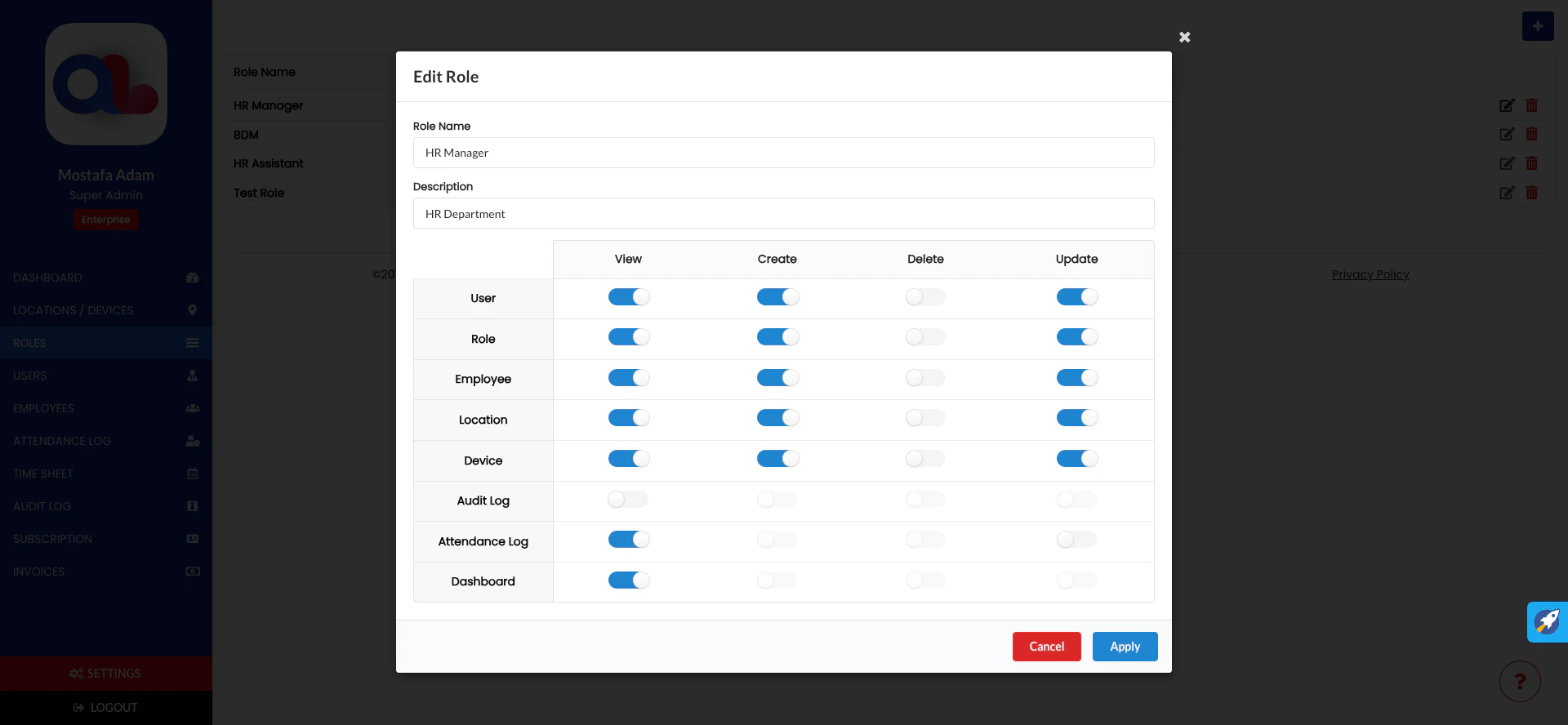The image size is (1568, 725).
Task: Open Employees in sidebar menu
Action: click(106, 408)
